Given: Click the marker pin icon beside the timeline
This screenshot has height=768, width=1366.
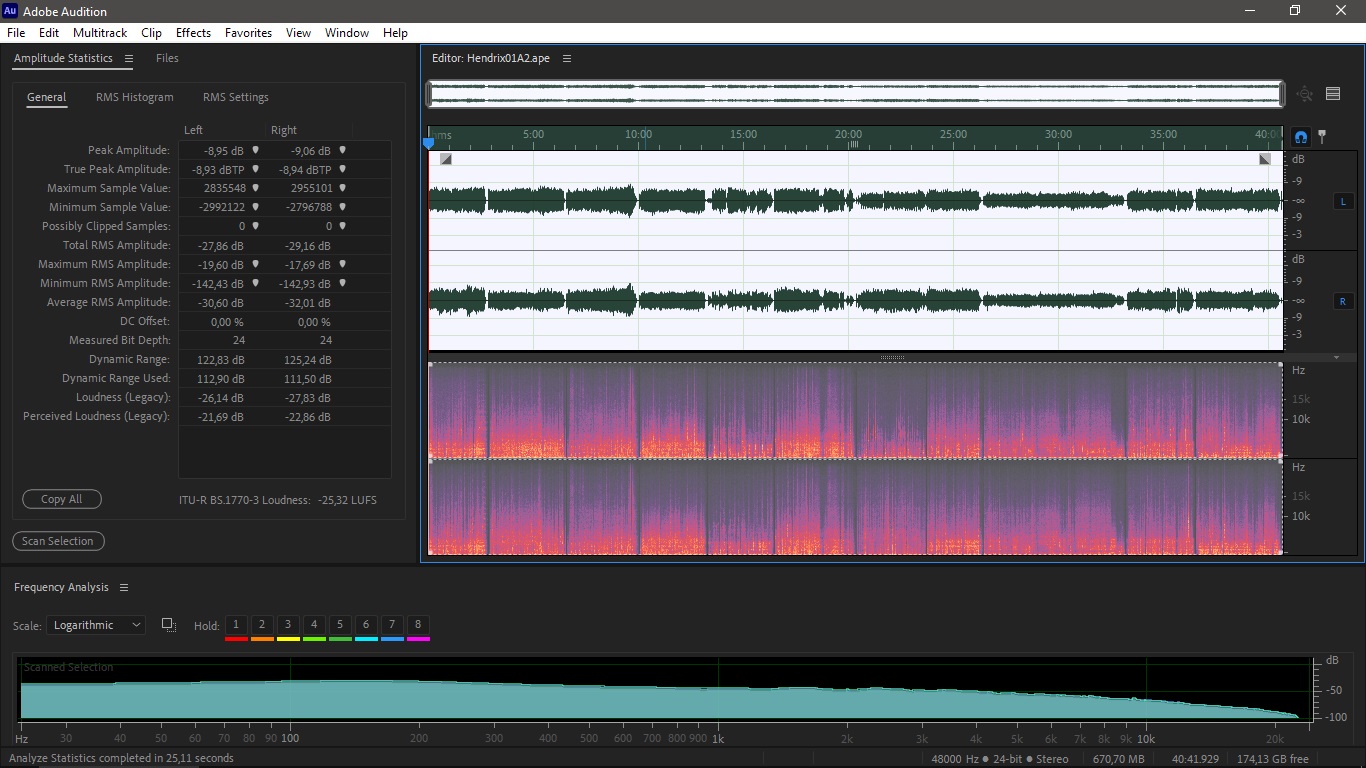Looking at the screenshot, I should pos(1322,136).
